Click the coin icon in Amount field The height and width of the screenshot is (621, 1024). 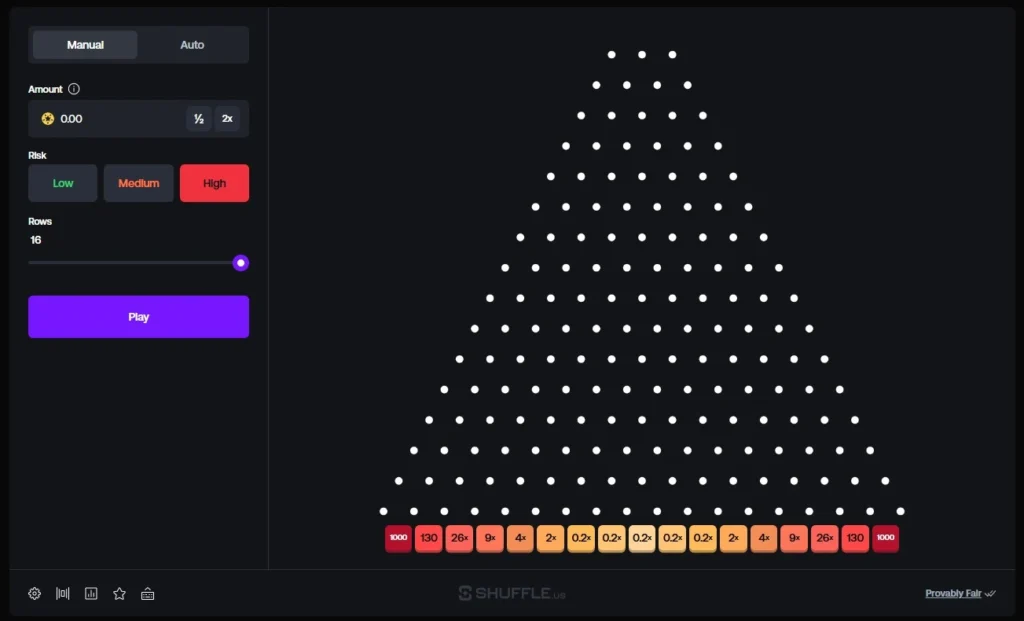pos(47,119)
